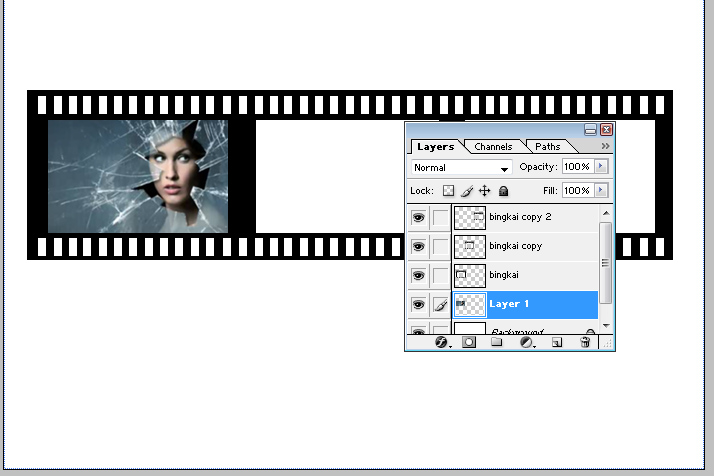Click the bingkai copy 2 layer thumbnail
714x476 pixels.
pos(470,217)
